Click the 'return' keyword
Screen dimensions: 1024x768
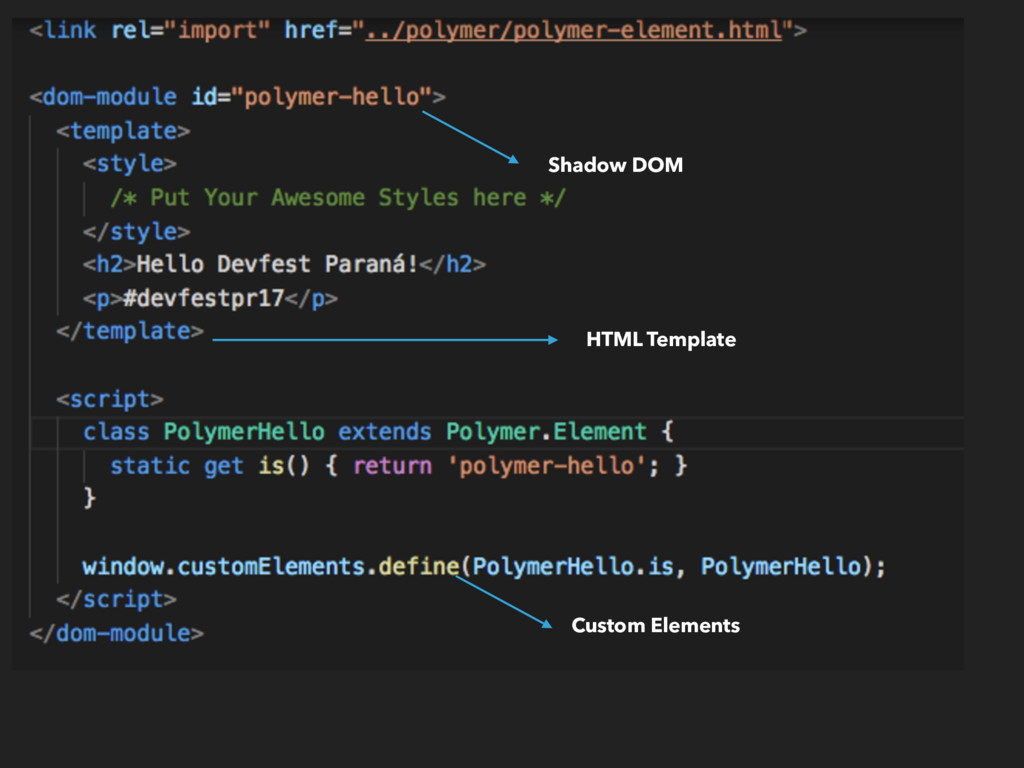coord(392,466)
